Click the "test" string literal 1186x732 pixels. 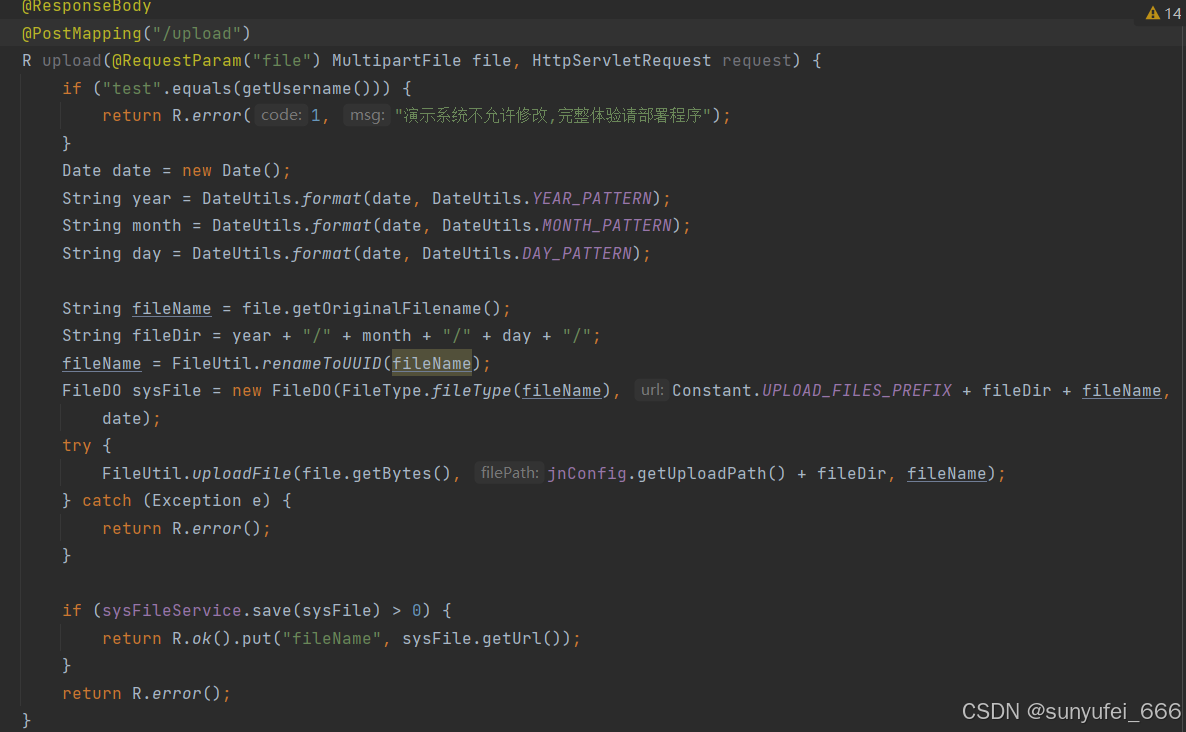(x=132, y=88)
